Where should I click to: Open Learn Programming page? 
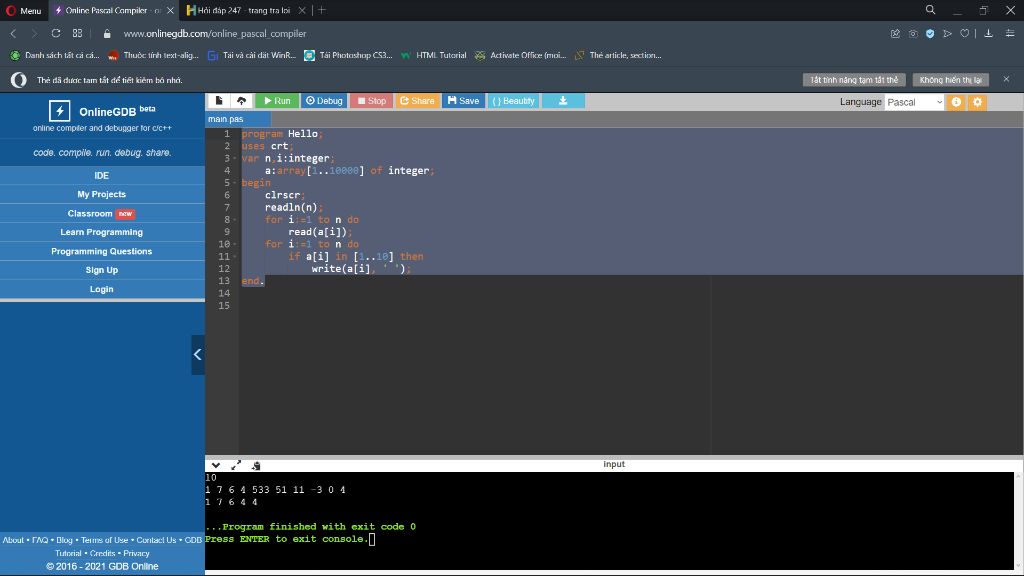pyautogui.click(x=102, y=232)
